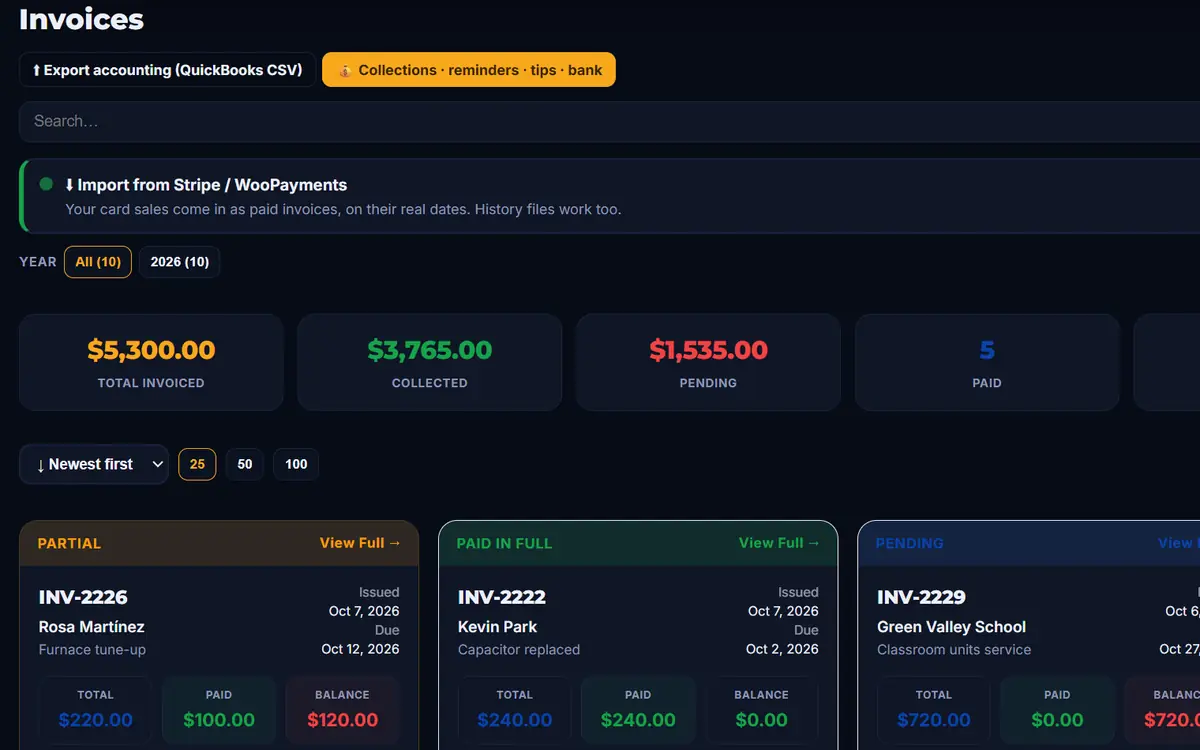Focus the Search invoices field
This screenshot has height=750, width=1200.
pos(609,121)
